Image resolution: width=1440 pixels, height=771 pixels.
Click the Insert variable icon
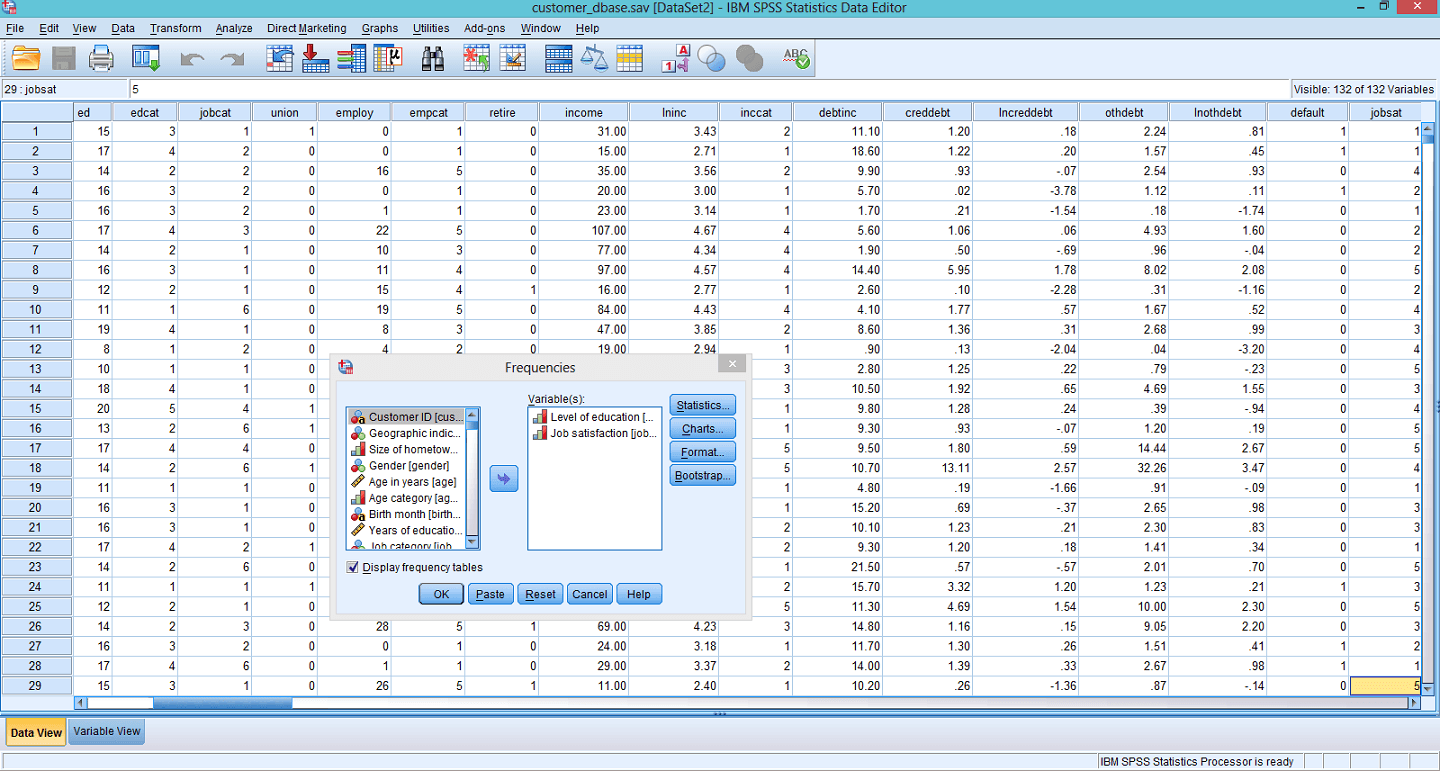(512, 59)
